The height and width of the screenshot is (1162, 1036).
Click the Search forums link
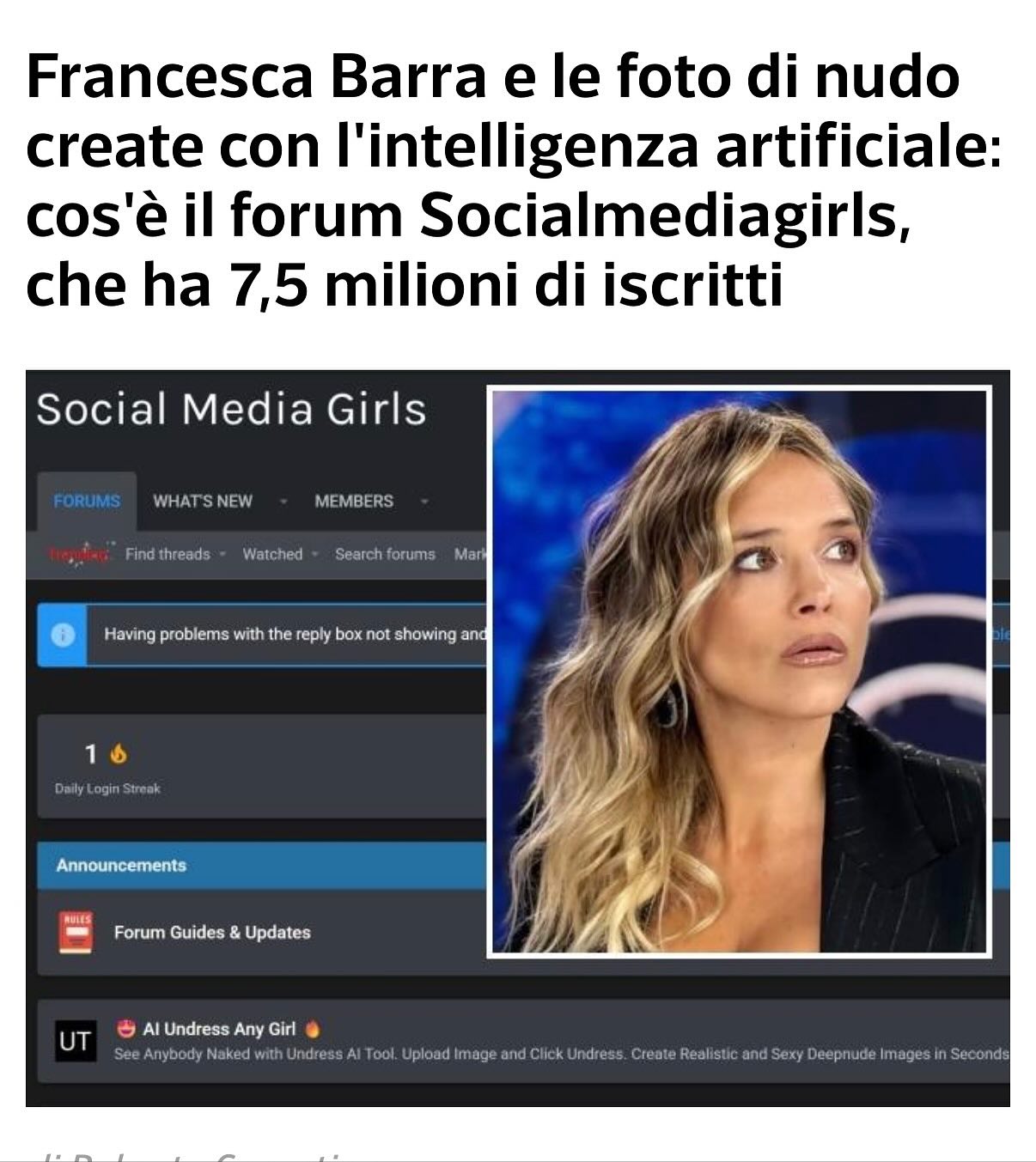click(x=385, y=554)
